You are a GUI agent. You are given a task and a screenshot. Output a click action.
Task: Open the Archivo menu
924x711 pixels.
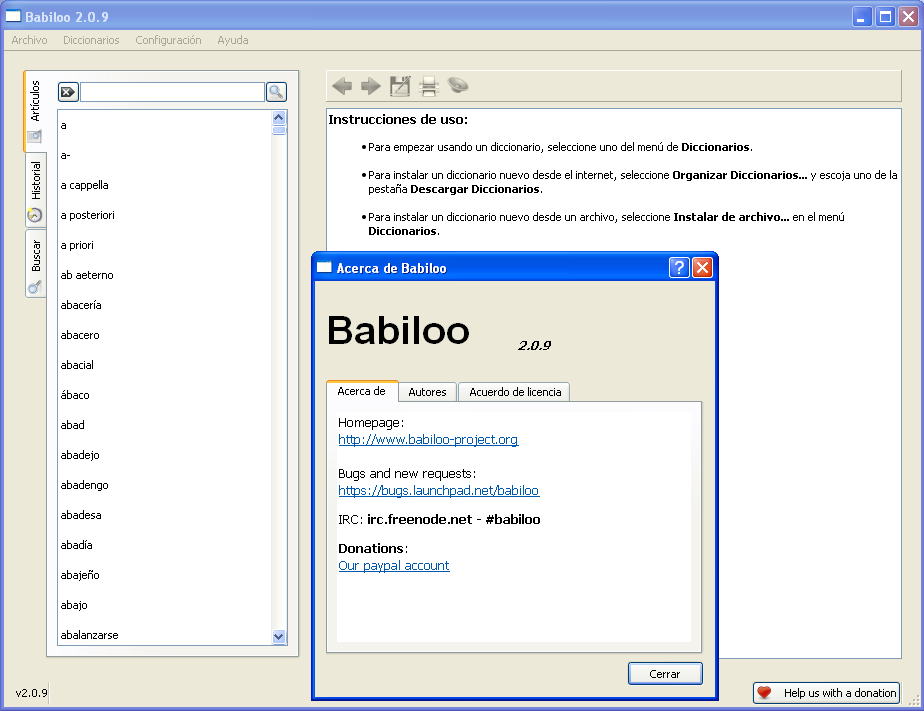click(29, 40)
